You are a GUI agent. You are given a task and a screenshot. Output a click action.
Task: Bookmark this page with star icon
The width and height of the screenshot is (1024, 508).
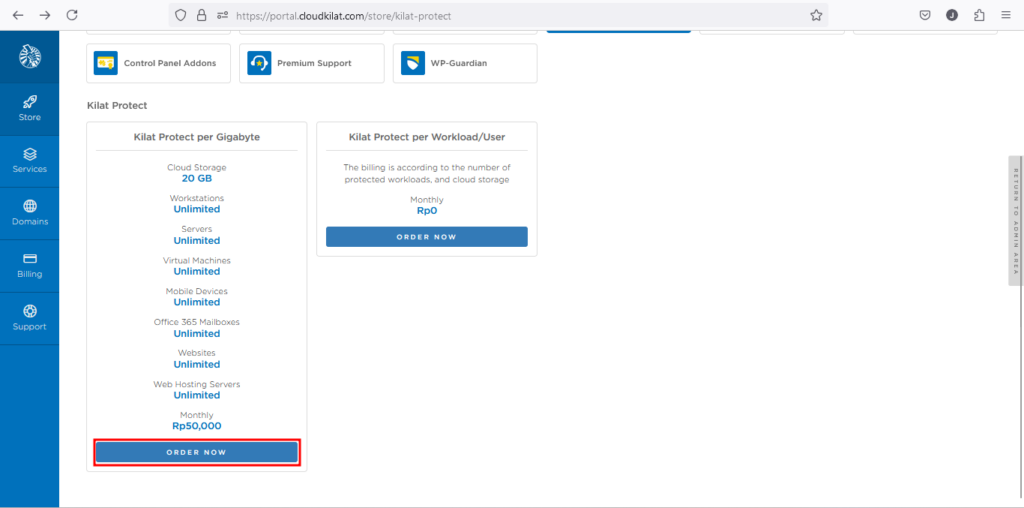816,15
